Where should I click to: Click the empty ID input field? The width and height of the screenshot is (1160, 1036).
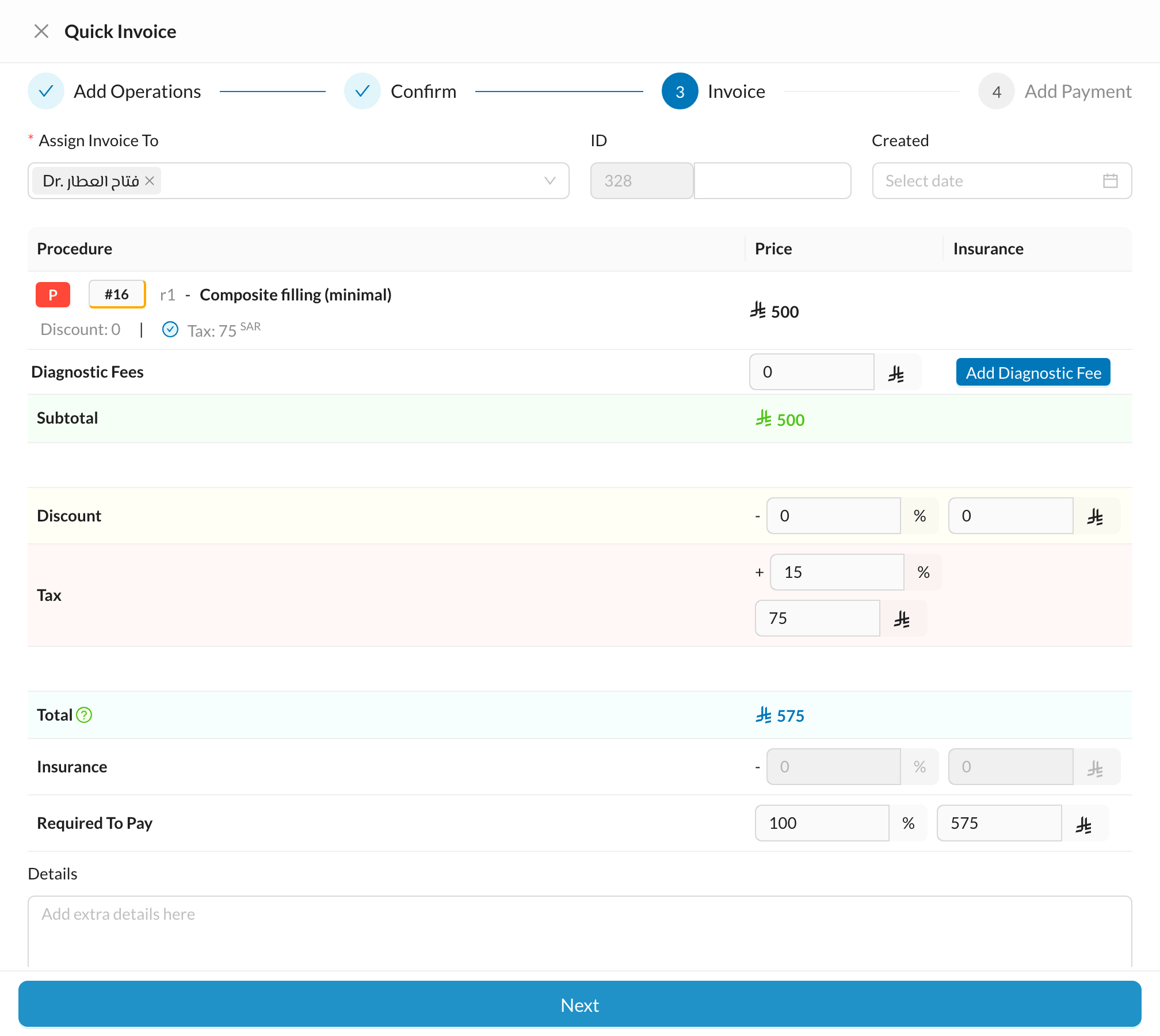772,181
